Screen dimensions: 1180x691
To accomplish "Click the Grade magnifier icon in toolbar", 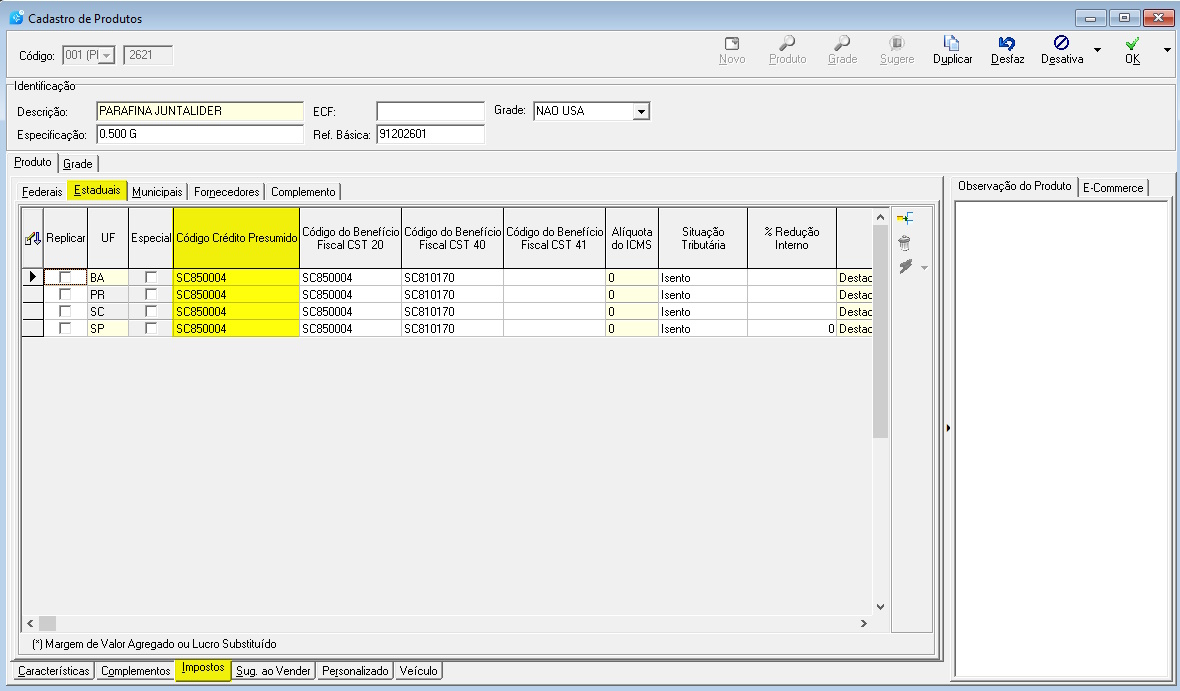I will coord(842,44).
